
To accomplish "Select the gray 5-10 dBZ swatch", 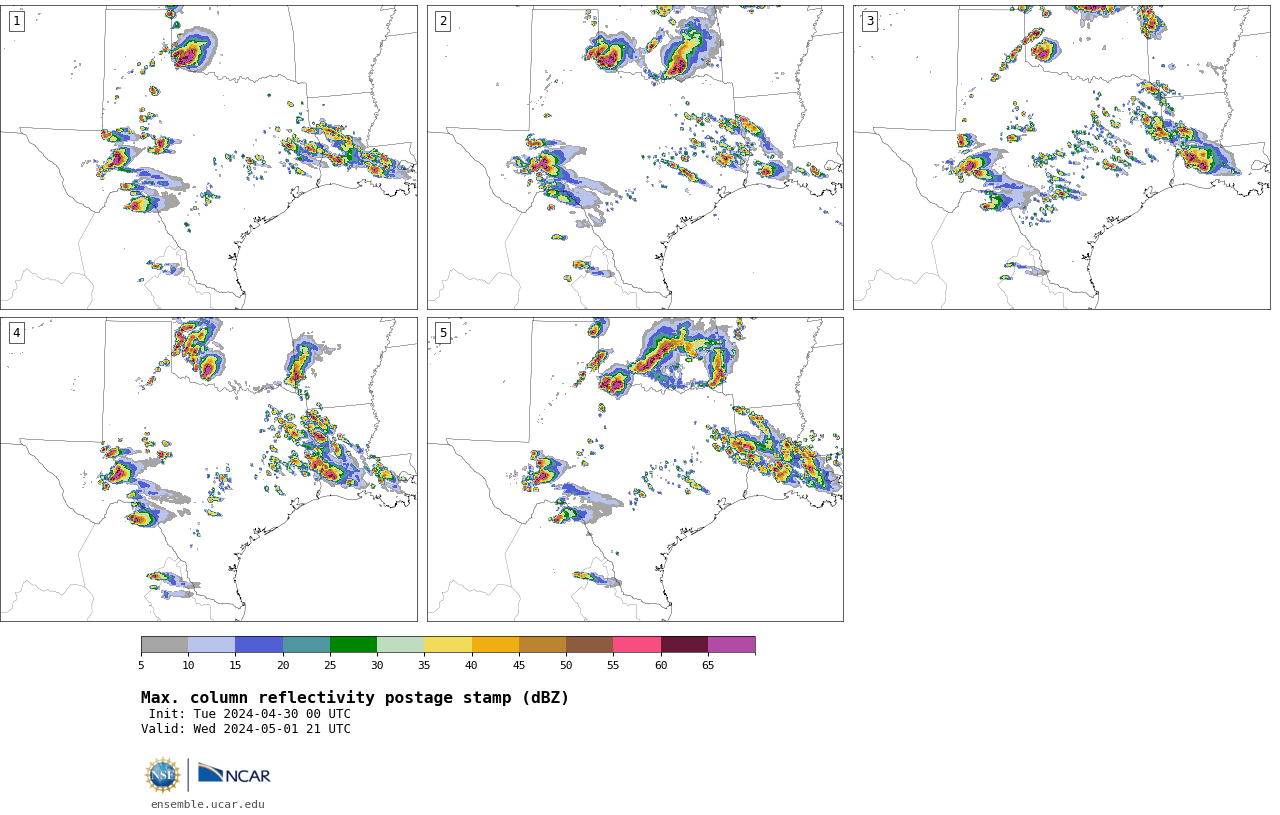I will [164, 644].
